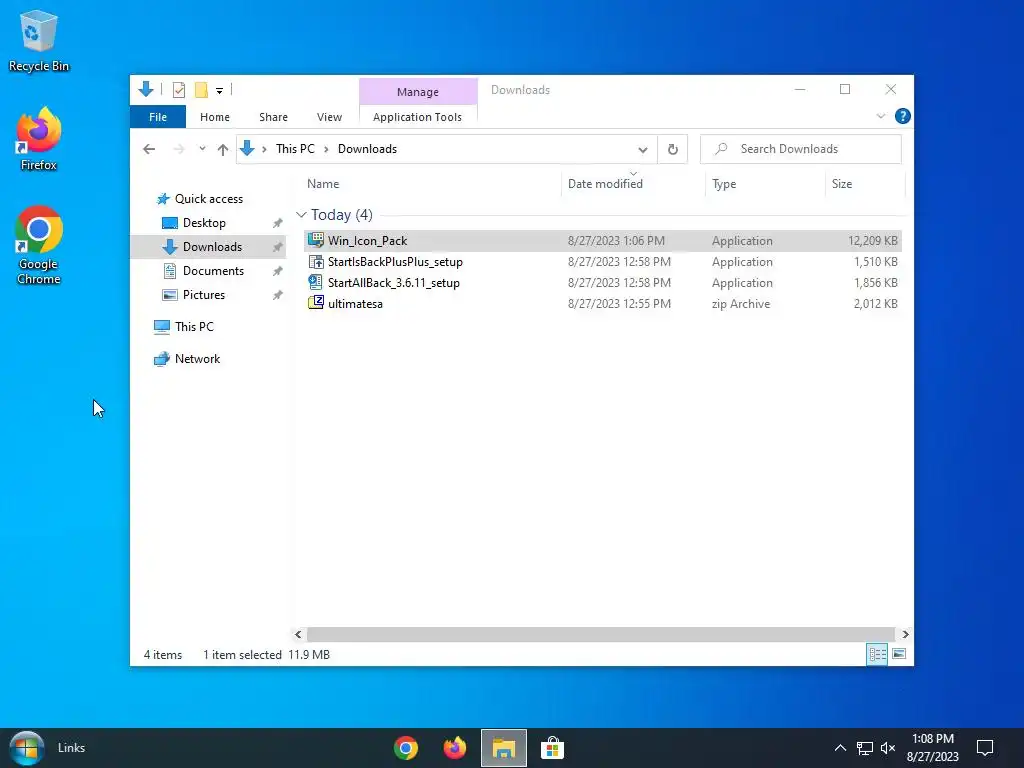The image size is (1024, 768).
Task: Select This PC in navigation pane
Action: click(x=194, y=327)
